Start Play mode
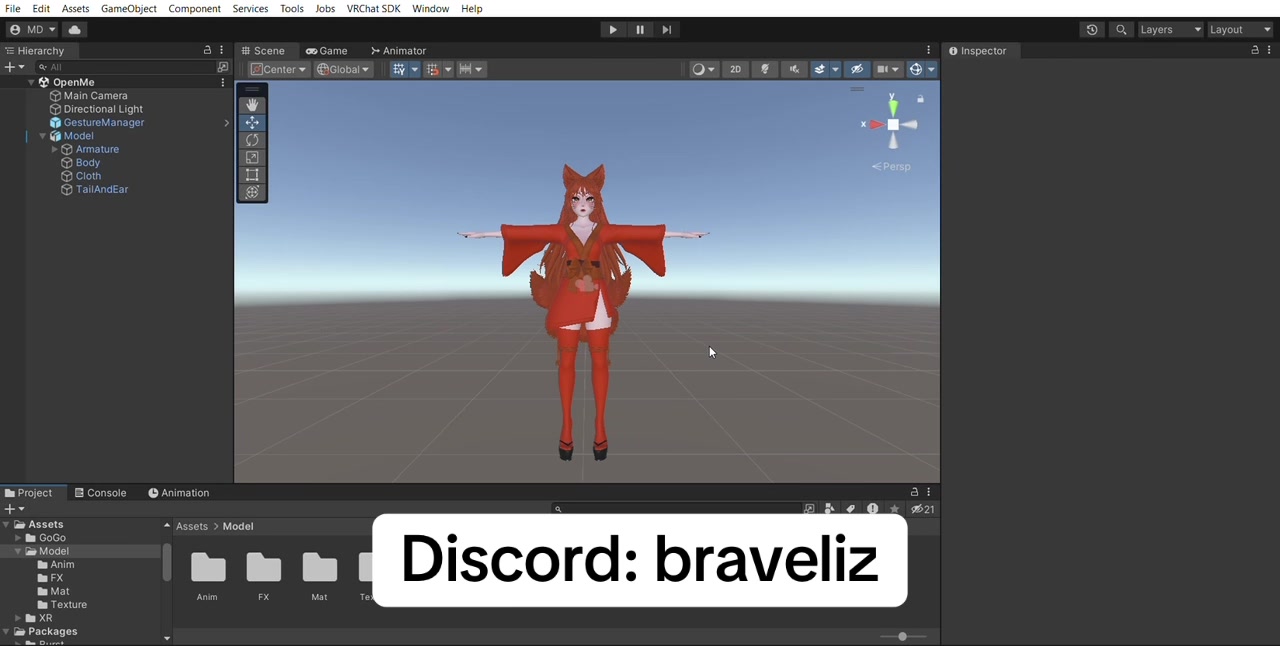This screenshot has height=646, width=1280. click(613, 30)
